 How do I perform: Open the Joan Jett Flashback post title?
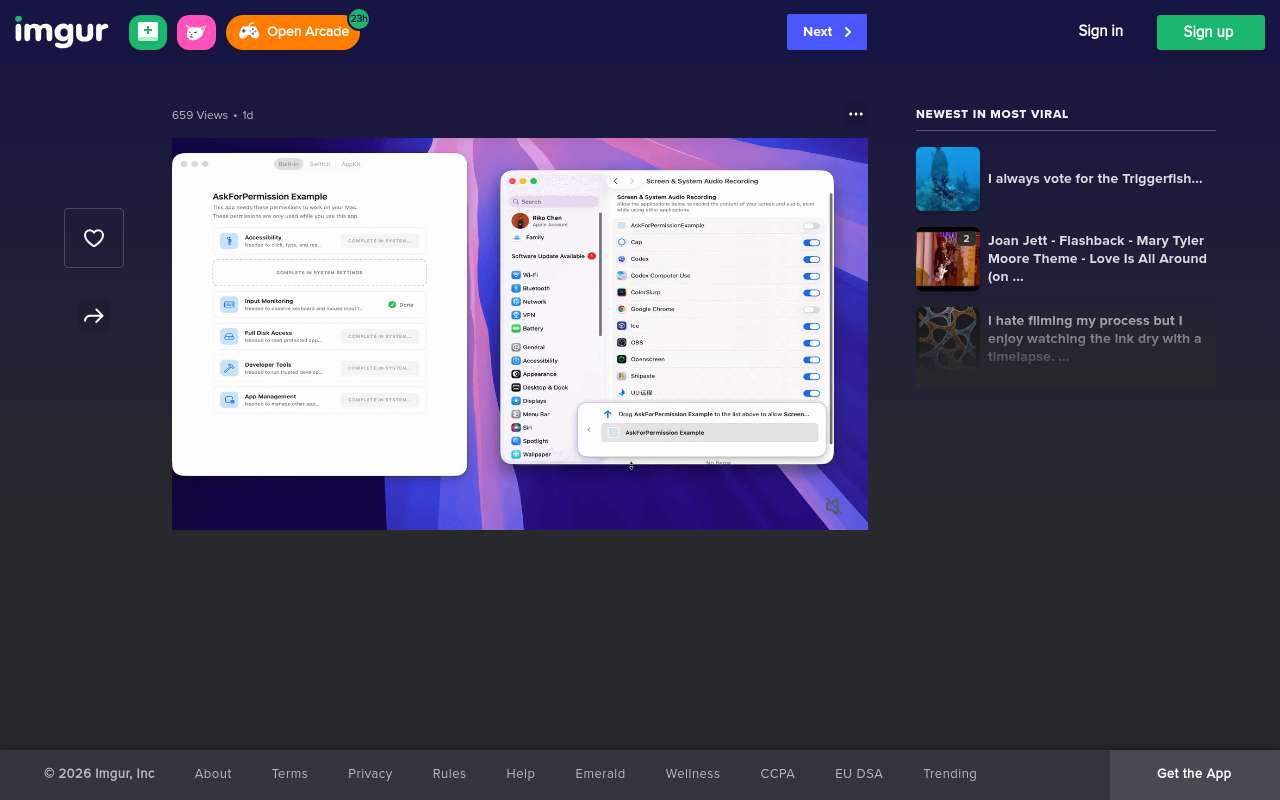[x=1097, y=258]
